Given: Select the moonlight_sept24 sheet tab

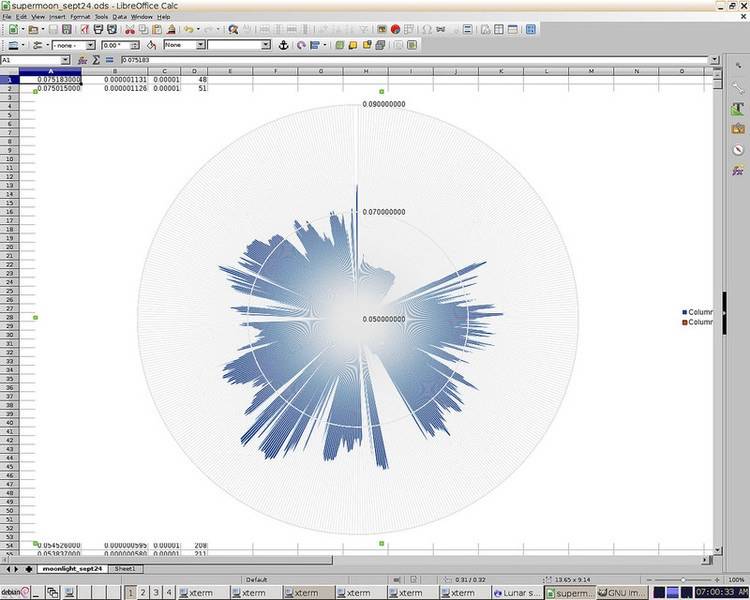Looking at the screenshot, I should pos(72,569).
